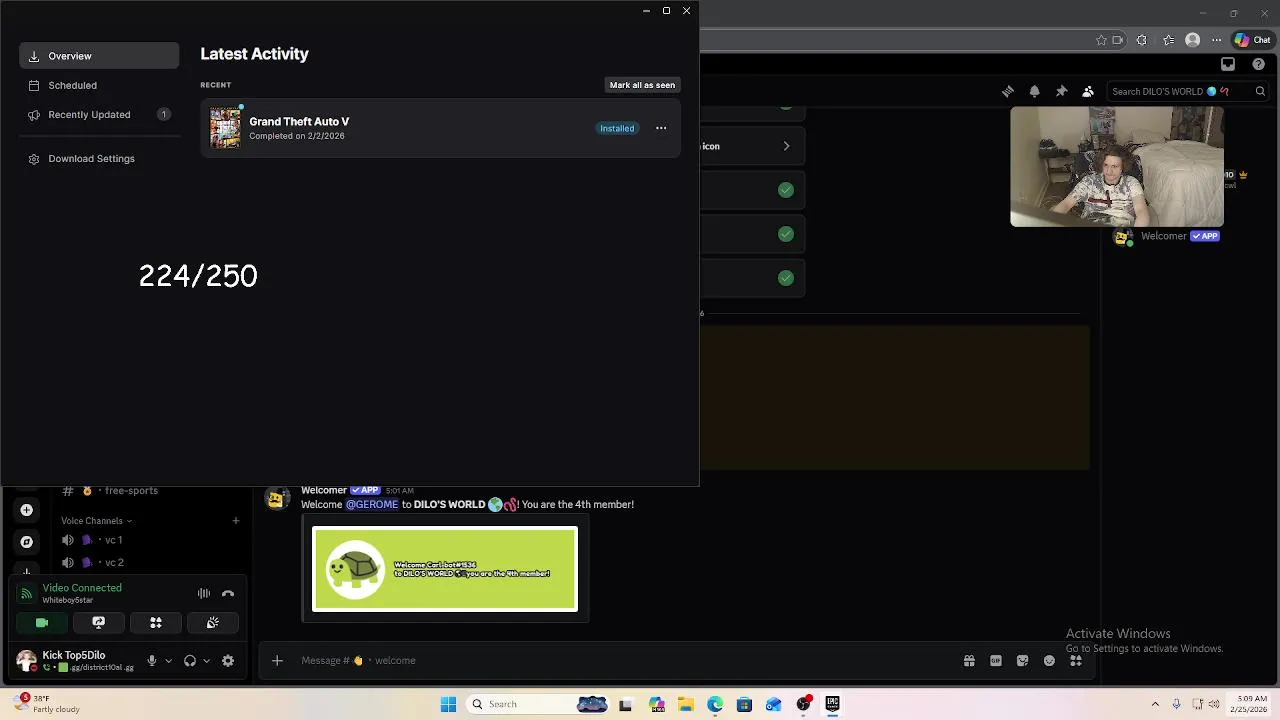Open File Explorer from the taskbar
Viewport: 1280px width, 720px height.
685,704
